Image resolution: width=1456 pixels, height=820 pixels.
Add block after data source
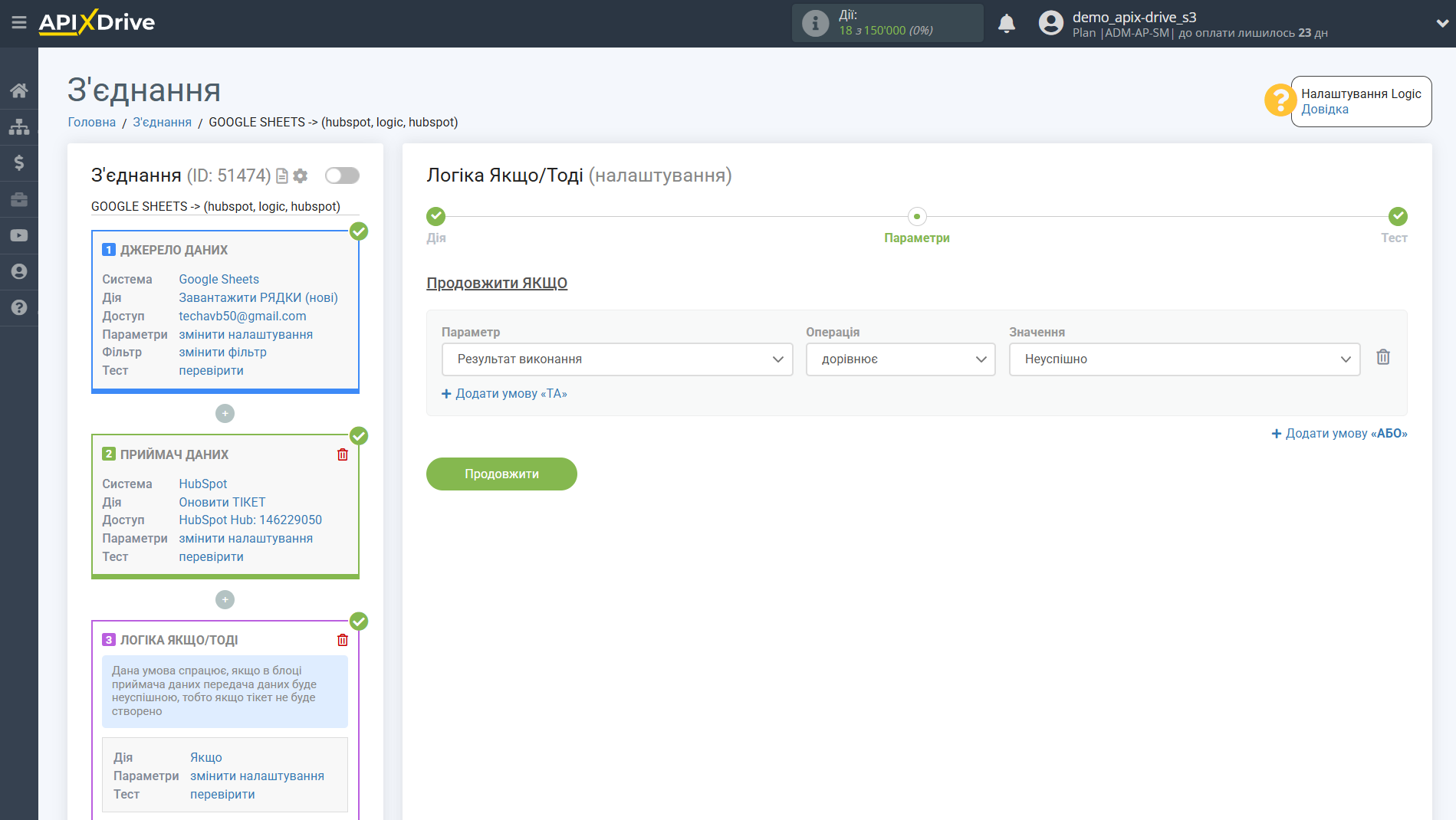tap(225, 414)
